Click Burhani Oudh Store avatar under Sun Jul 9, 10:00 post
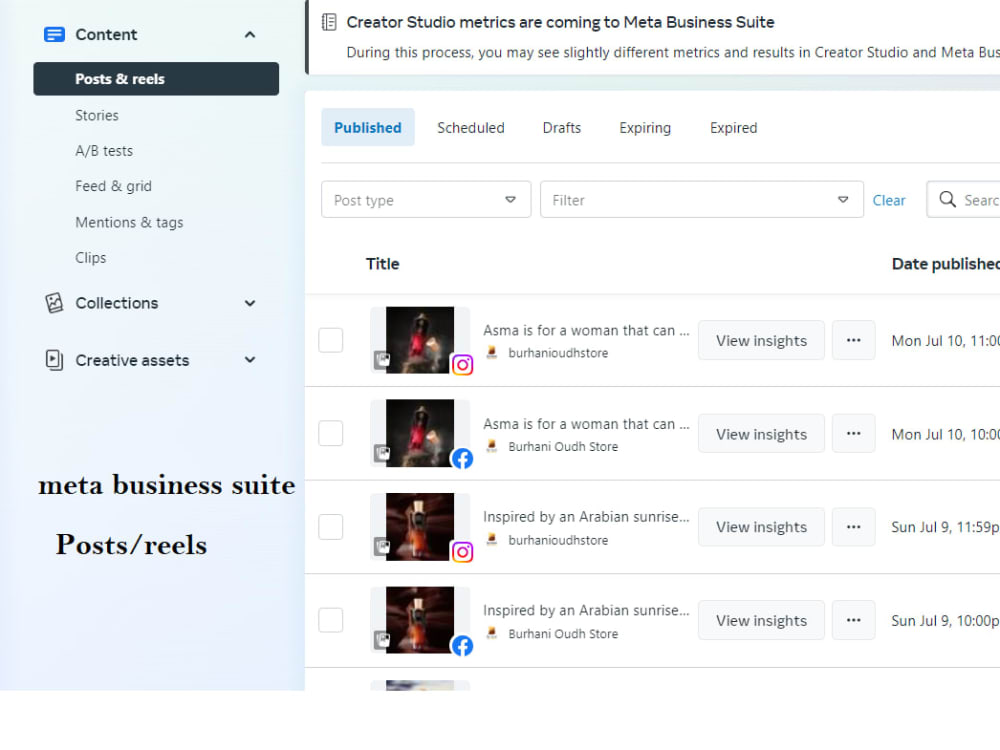Image resolution: width=1000 pixels, height=750 pixels. [x=492, y=633]
